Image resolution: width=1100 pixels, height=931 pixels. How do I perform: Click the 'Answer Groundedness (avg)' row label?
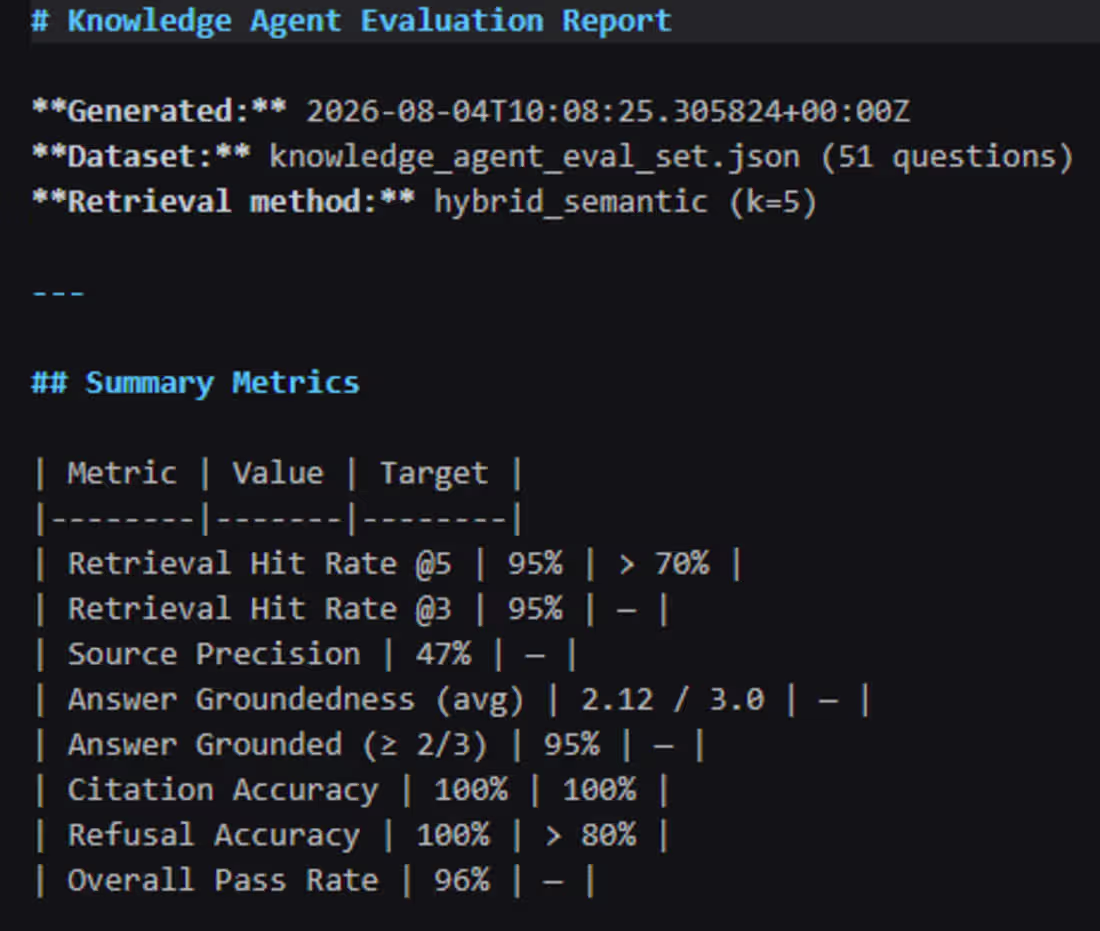(x=296, y=700)
